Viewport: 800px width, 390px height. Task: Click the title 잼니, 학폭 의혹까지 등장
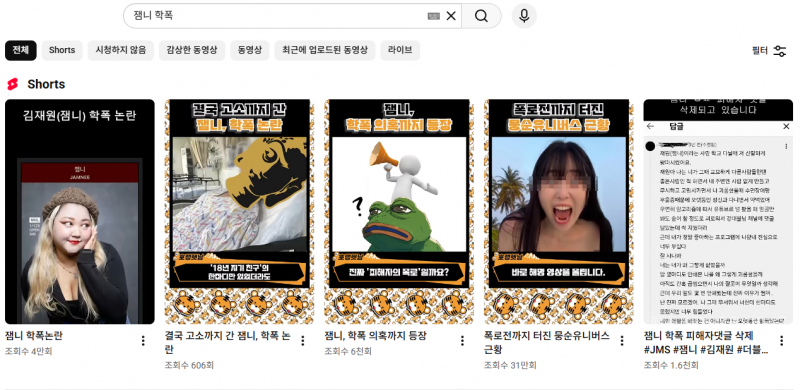pos(376,336)
